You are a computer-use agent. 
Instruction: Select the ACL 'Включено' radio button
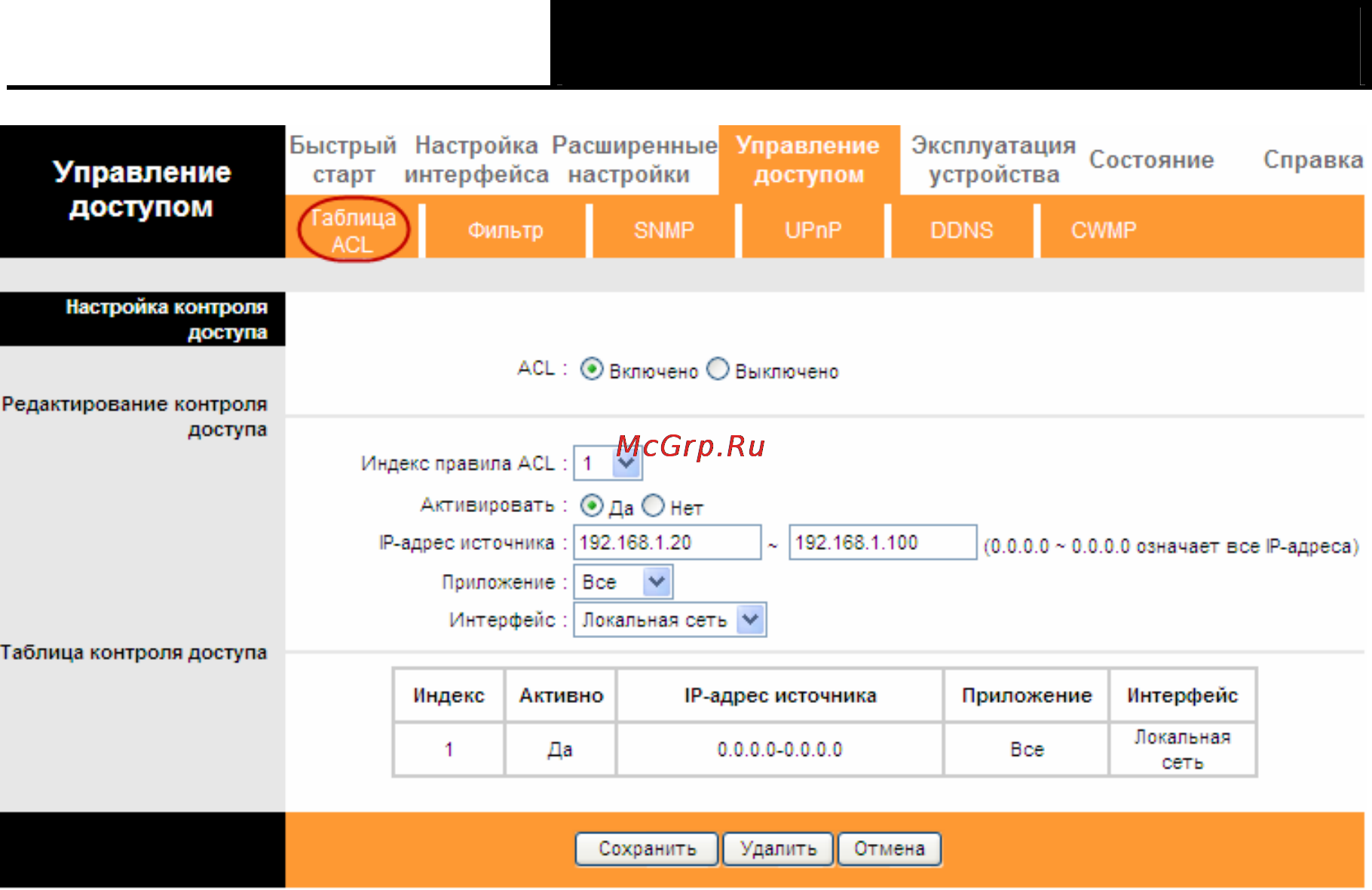pyautogui.click(x=592, y=370)
